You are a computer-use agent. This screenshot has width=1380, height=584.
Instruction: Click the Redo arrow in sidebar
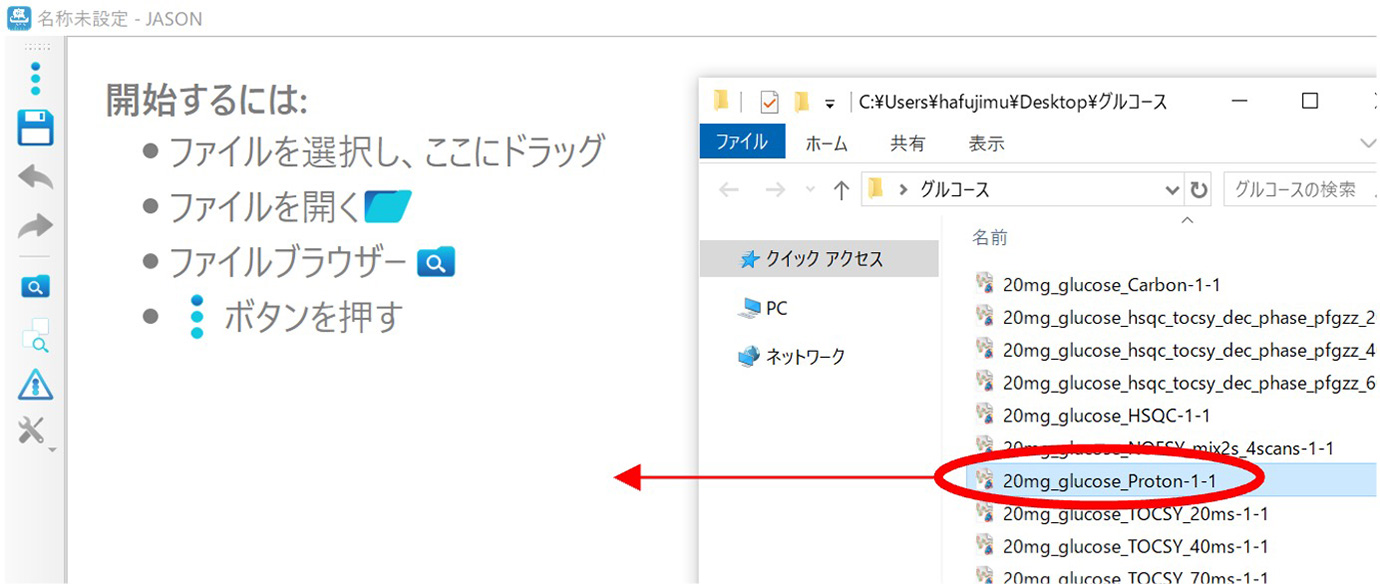[x=35, y=227]
